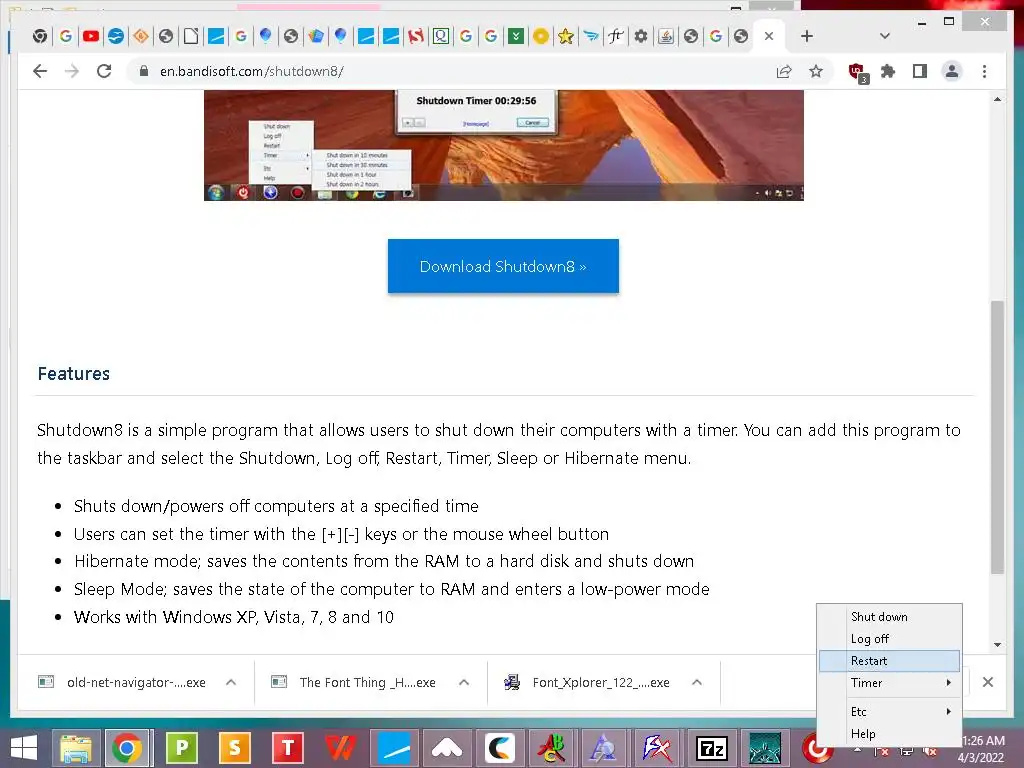Click the Shutdown8 screenshot image
Screen dimensions: 1024x768
504,145
